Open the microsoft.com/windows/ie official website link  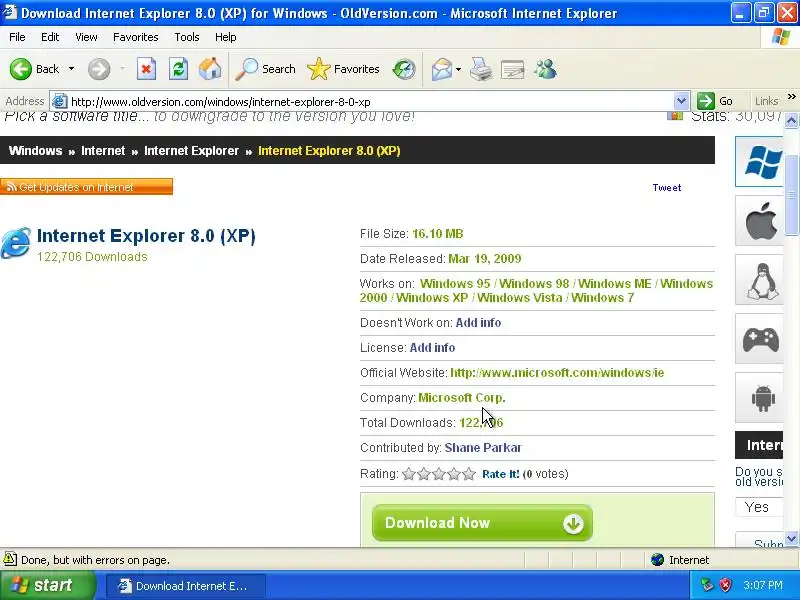coord(557,373)
